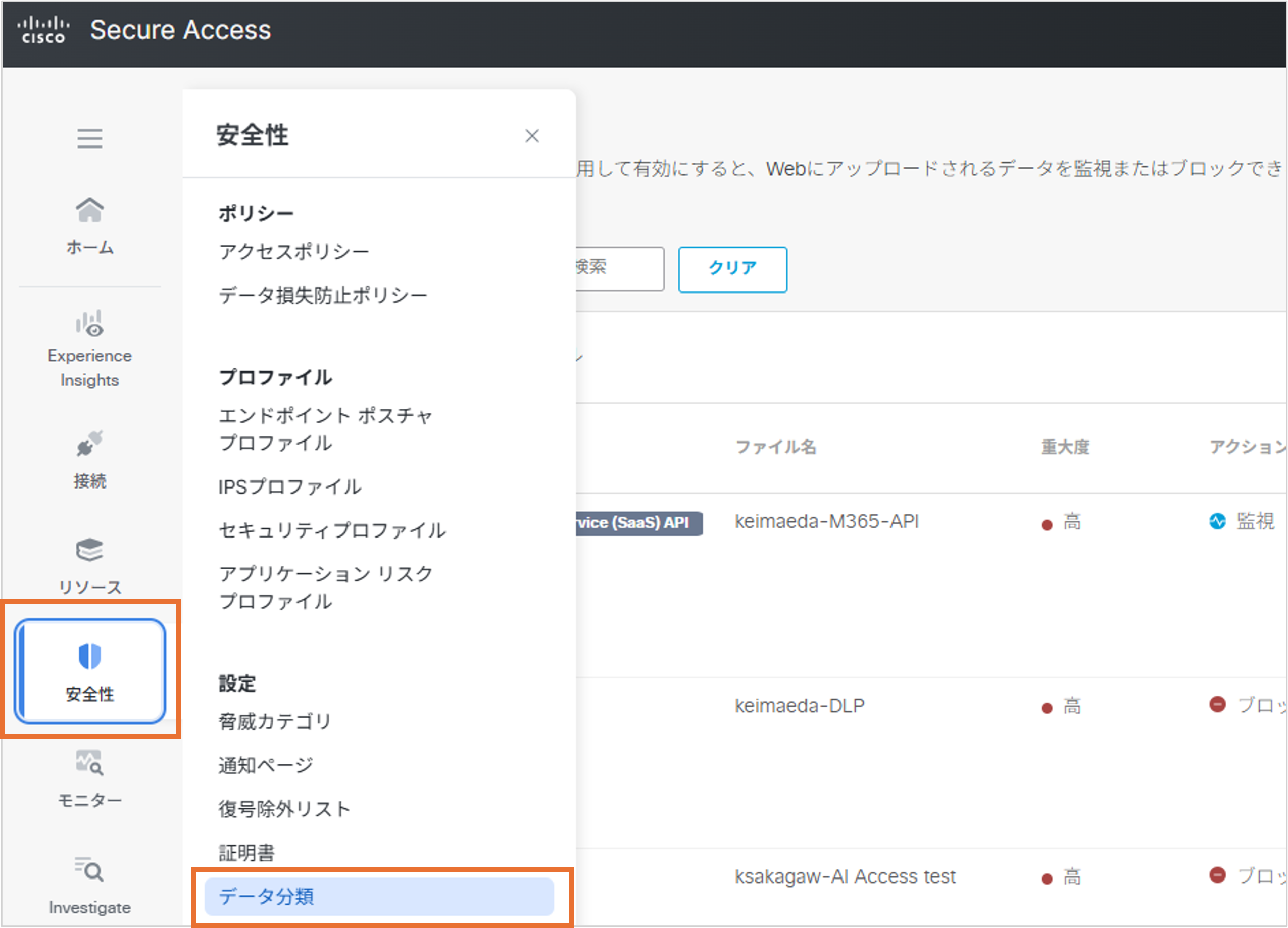1288x928 pixels.
Task: Open Experience Insights sidebar icon
Action: 90,324
